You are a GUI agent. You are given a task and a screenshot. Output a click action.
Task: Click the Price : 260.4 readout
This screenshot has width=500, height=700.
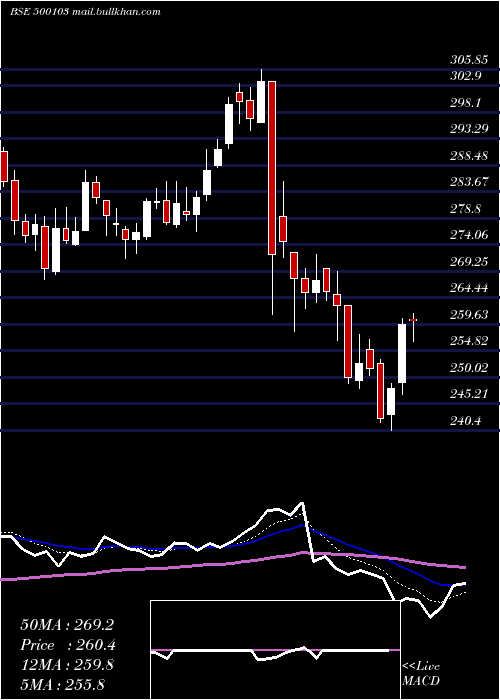pos(68,645)
